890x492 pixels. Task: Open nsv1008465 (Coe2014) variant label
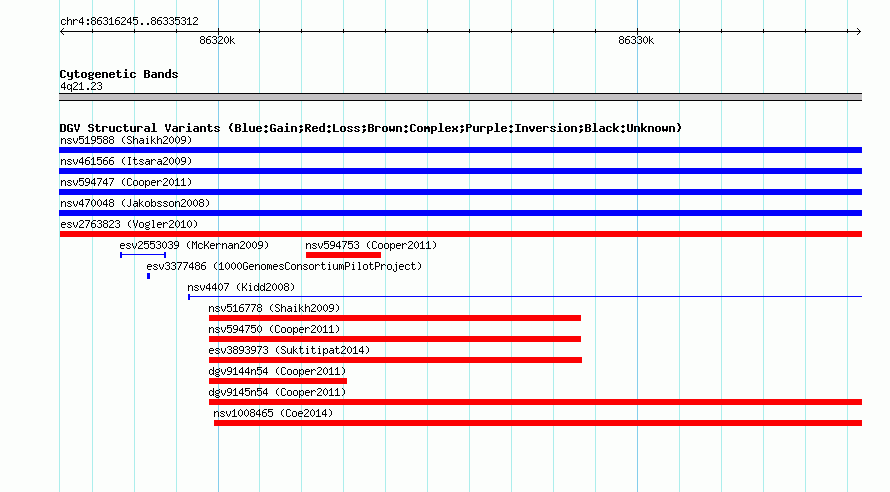tap(273, 413)
